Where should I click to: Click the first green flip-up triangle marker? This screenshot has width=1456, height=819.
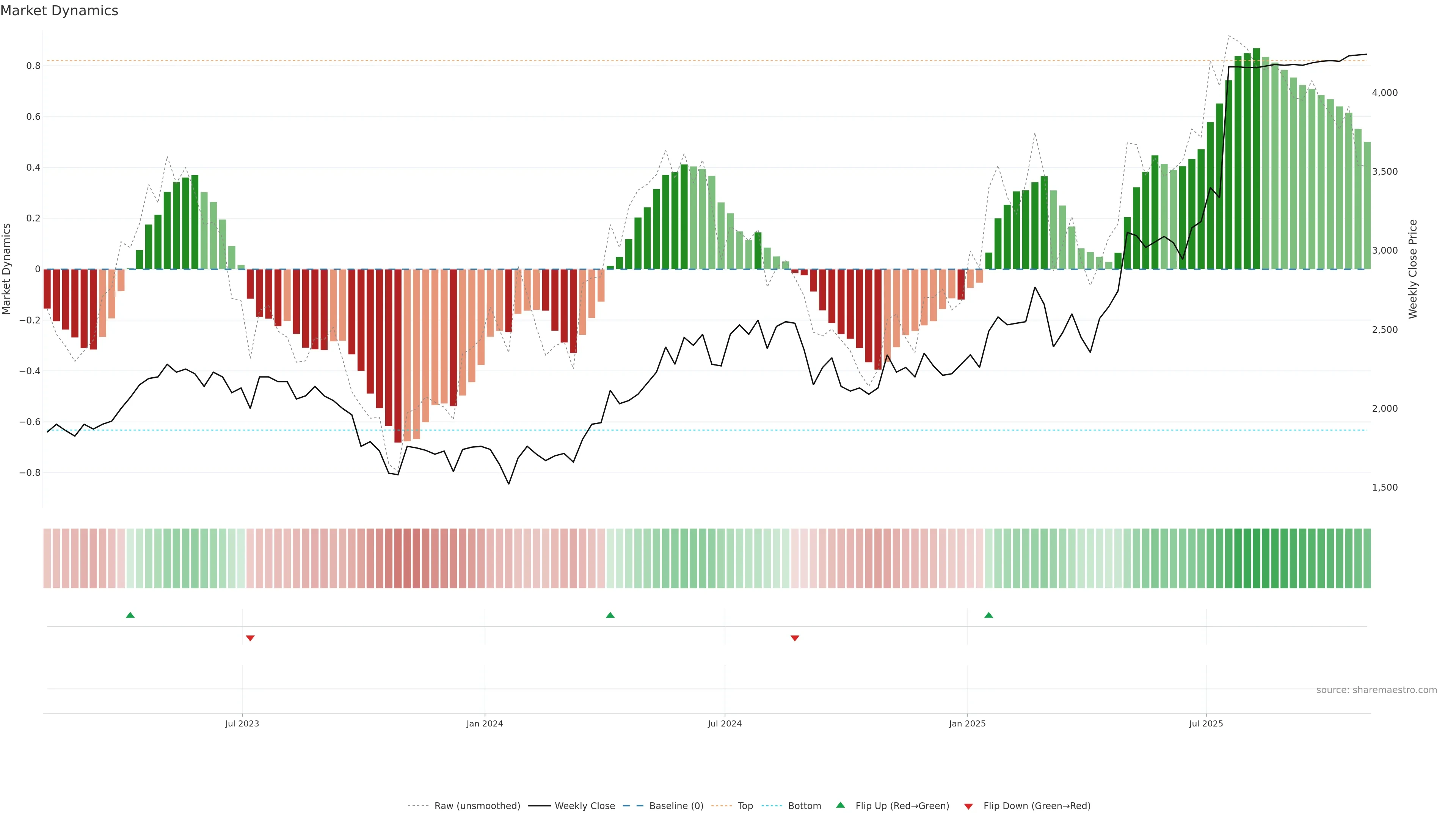[130, 615]
